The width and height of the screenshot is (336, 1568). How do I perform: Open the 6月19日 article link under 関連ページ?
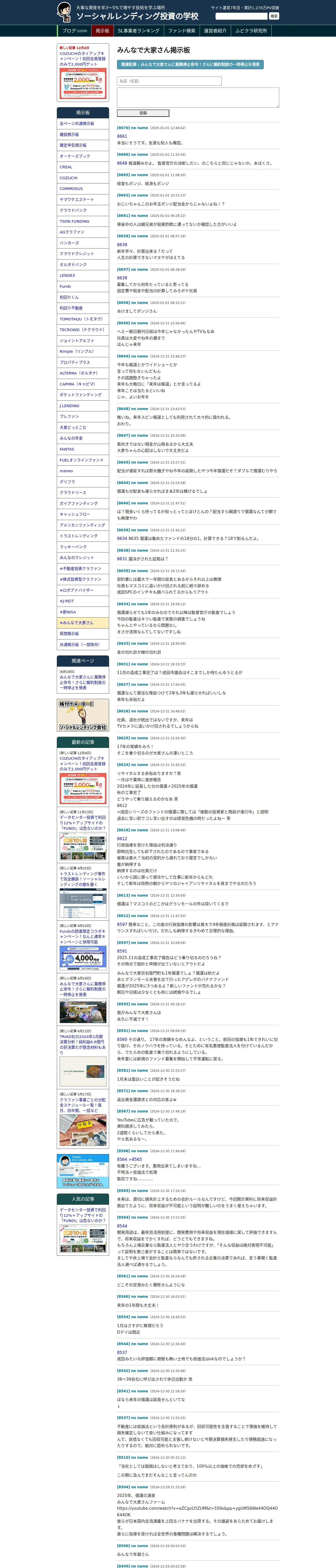83,682
